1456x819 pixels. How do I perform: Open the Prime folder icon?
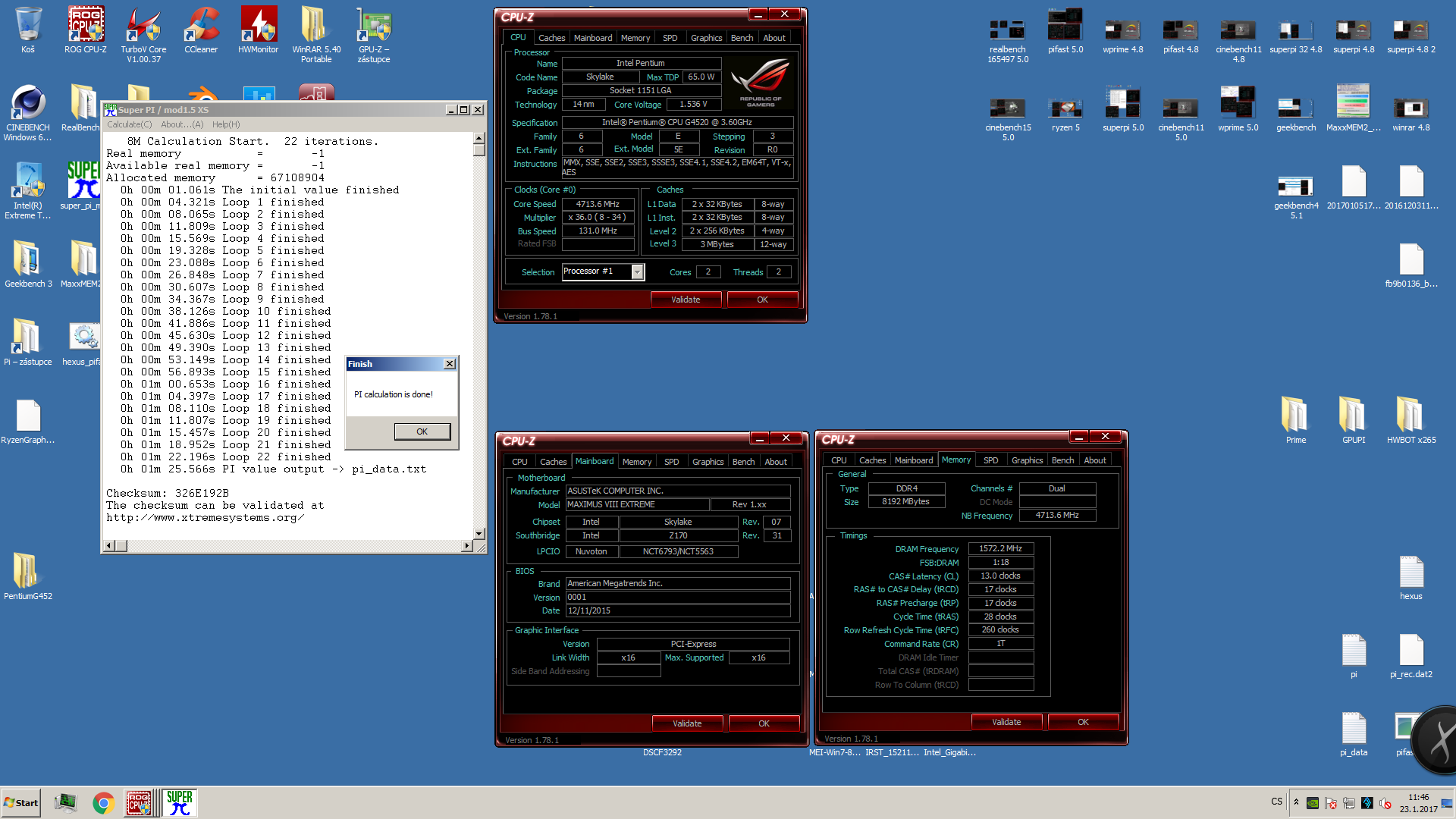tap(1296, 419)
